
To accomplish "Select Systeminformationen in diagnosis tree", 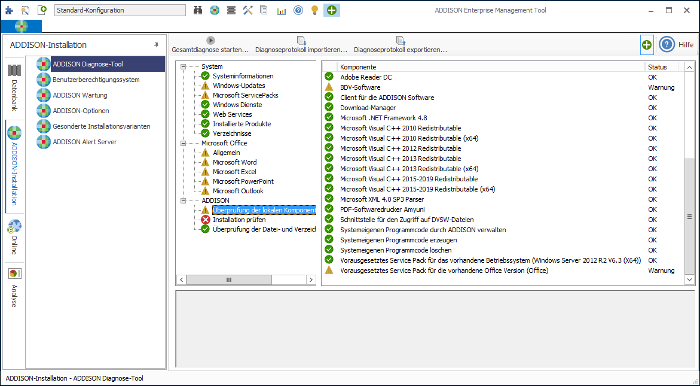I will [x=243, y=76].
